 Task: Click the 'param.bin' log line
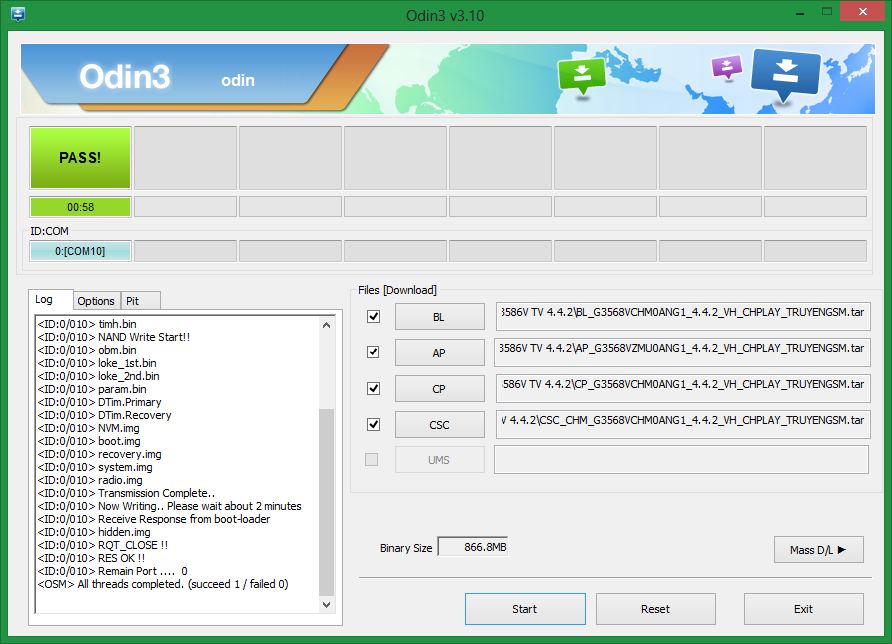92,389
